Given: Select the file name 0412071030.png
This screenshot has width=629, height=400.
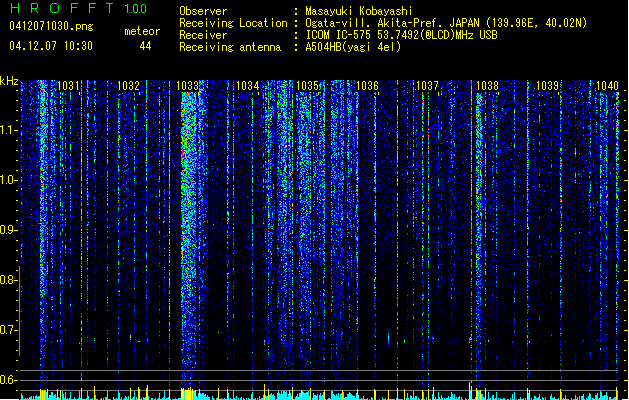Looking at the screenshot, I should click(x=51, y=27).
